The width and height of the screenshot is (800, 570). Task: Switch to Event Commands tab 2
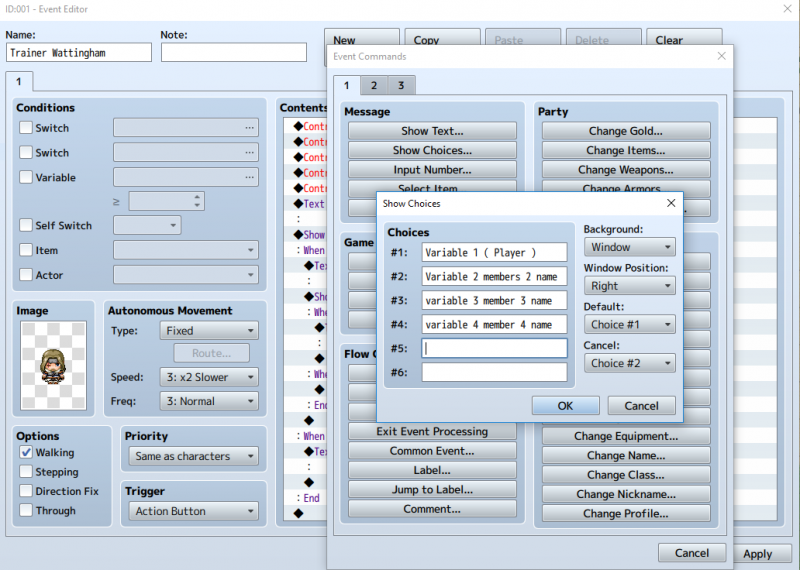[373, 85]
